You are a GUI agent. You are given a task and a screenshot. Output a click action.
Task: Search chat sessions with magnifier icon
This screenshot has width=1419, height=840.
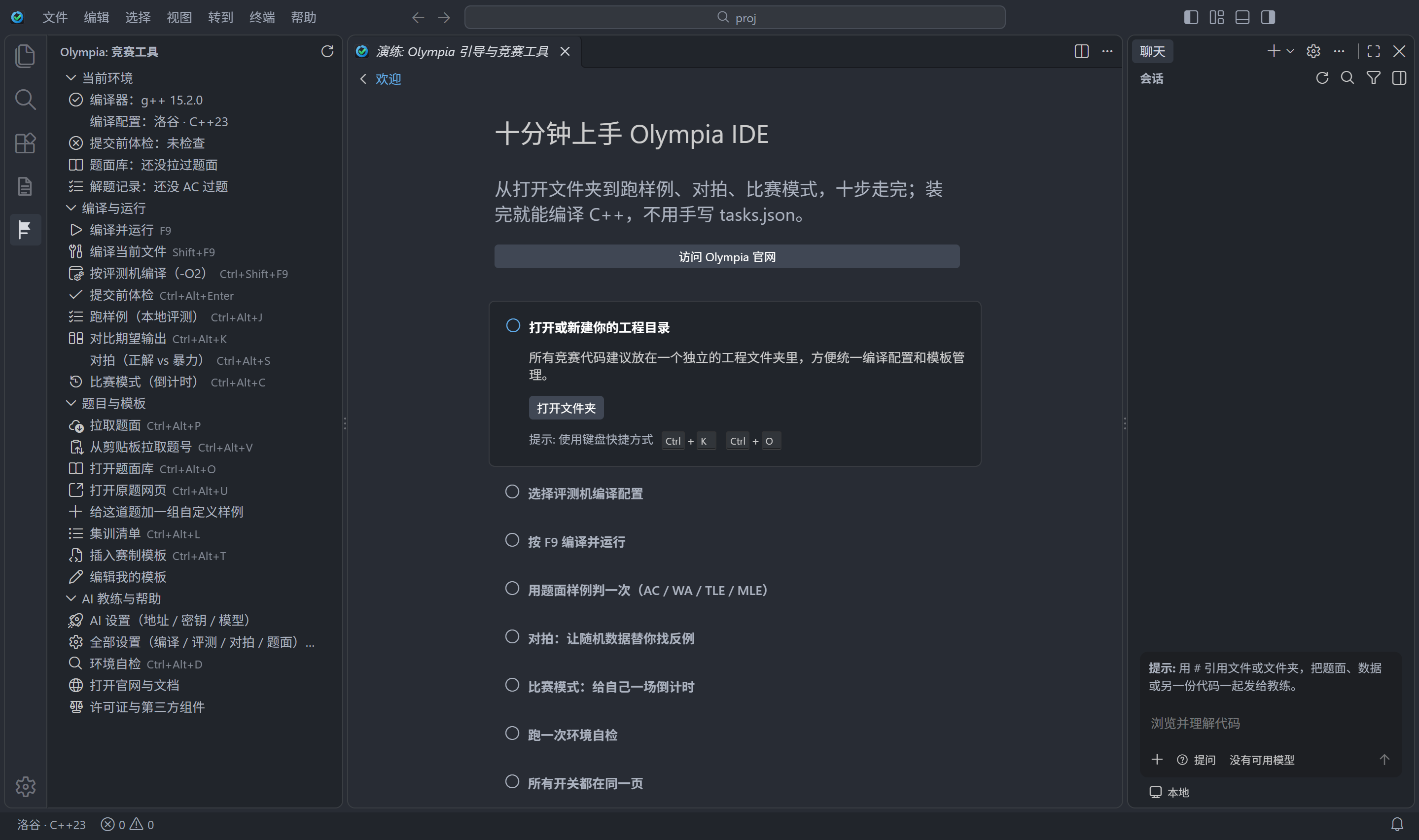tap(1347, 78)
